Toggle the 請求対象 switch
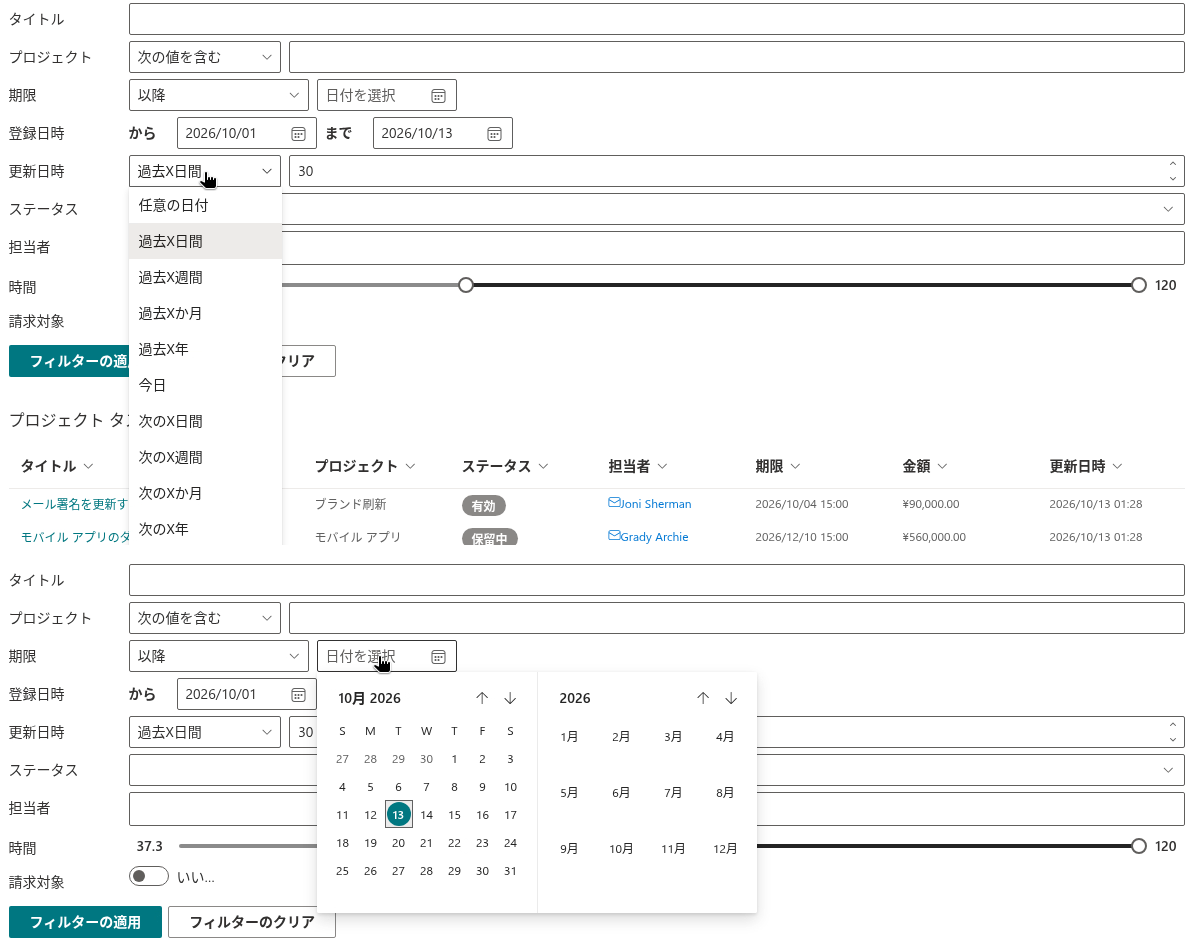Viewport: 1200px width, 946px height. [149, 876]
